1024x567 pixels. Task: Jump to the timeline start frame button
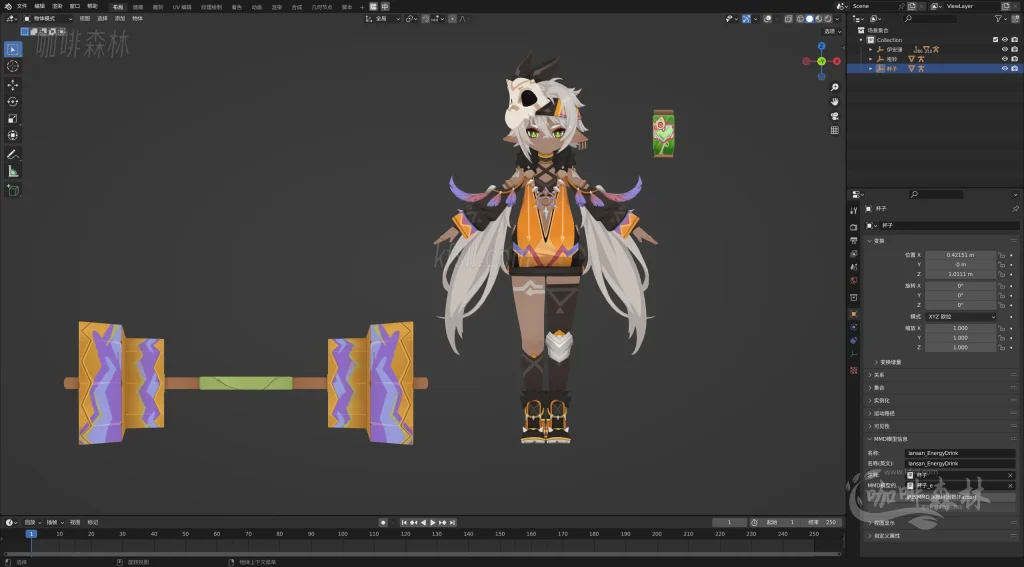pos(404,523)
